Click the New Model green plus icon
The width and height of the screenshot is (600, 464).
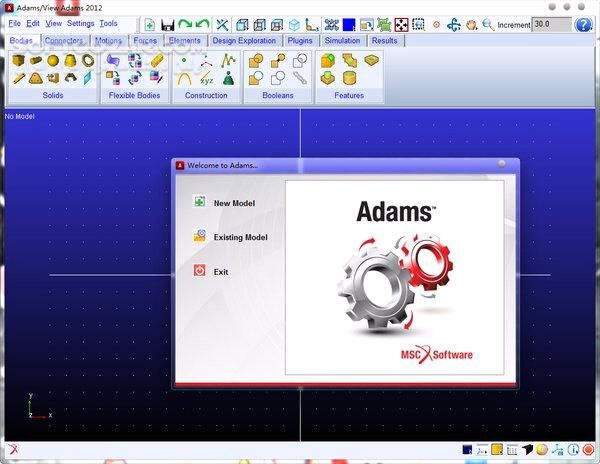[x=149, y=23]
